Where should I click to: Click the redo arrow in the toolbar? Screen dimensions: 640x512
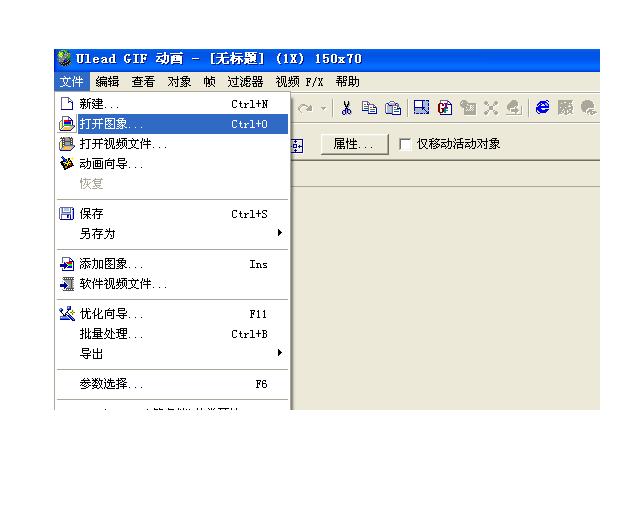(x=305, y=108)
